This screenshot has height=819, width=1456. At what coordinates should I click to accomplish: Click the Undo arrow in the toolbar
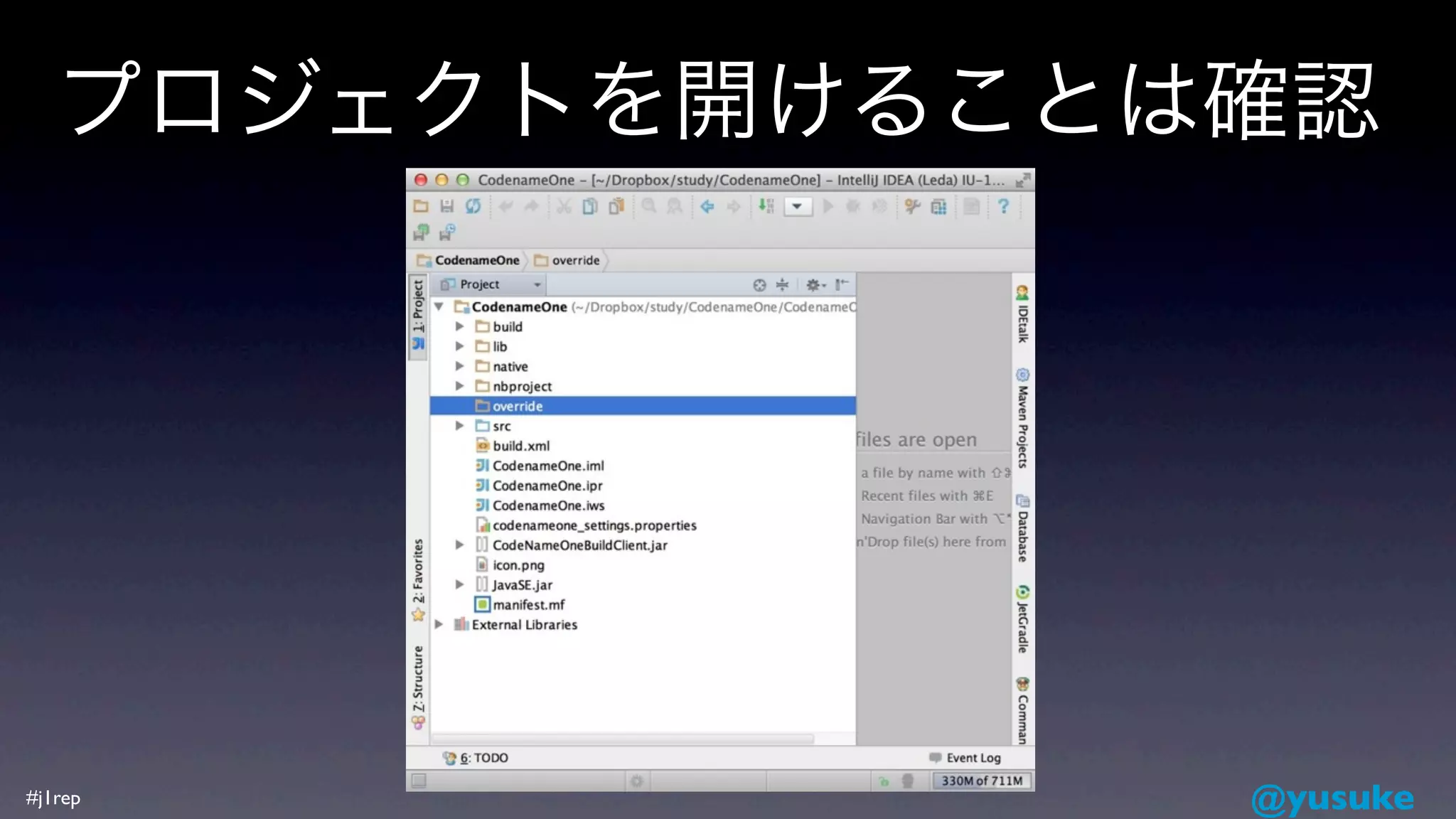tap(506, 206)
